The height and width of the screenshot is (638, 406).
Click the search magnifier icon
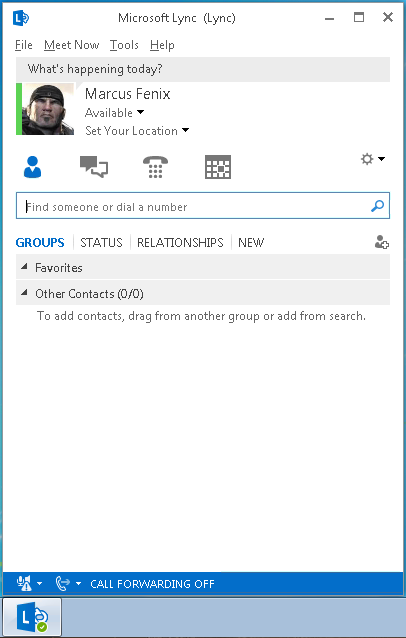click(378, 206)
